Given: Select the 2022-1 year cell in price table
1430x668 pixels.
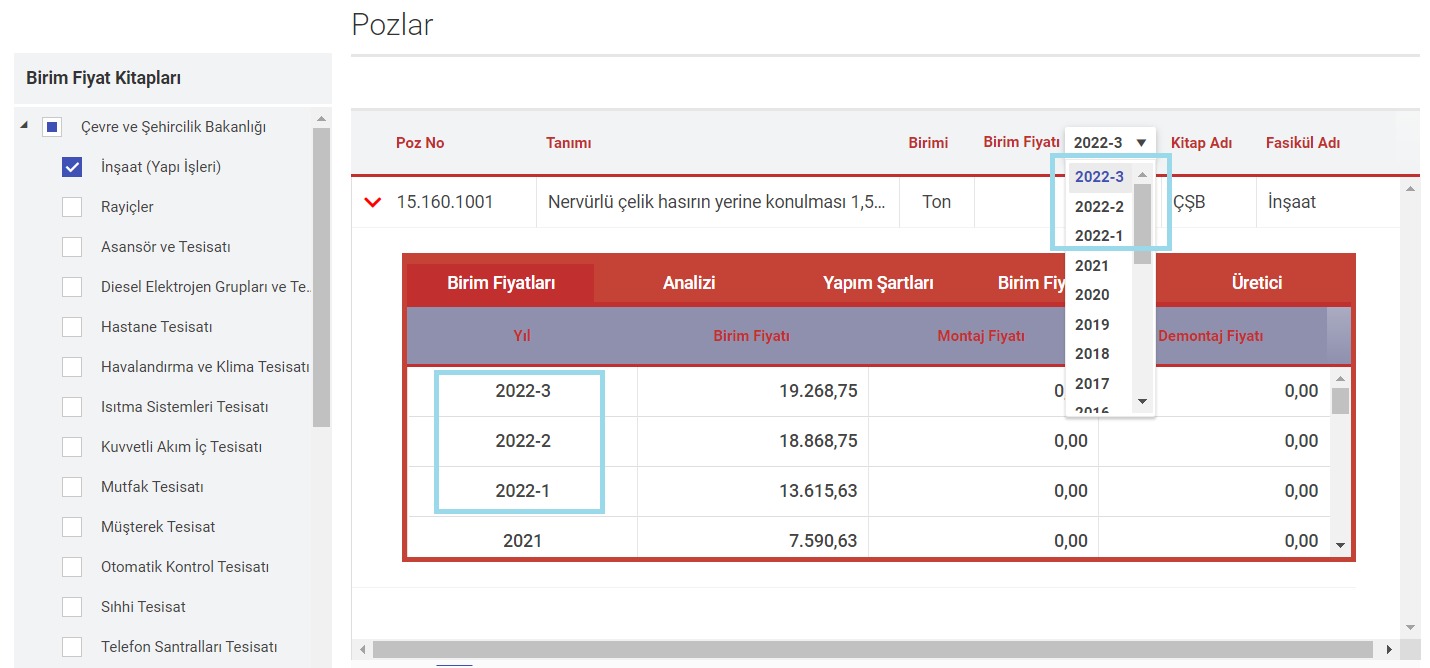Looking at the screenshot, I should pyautogui.click(x=522, y=491).
